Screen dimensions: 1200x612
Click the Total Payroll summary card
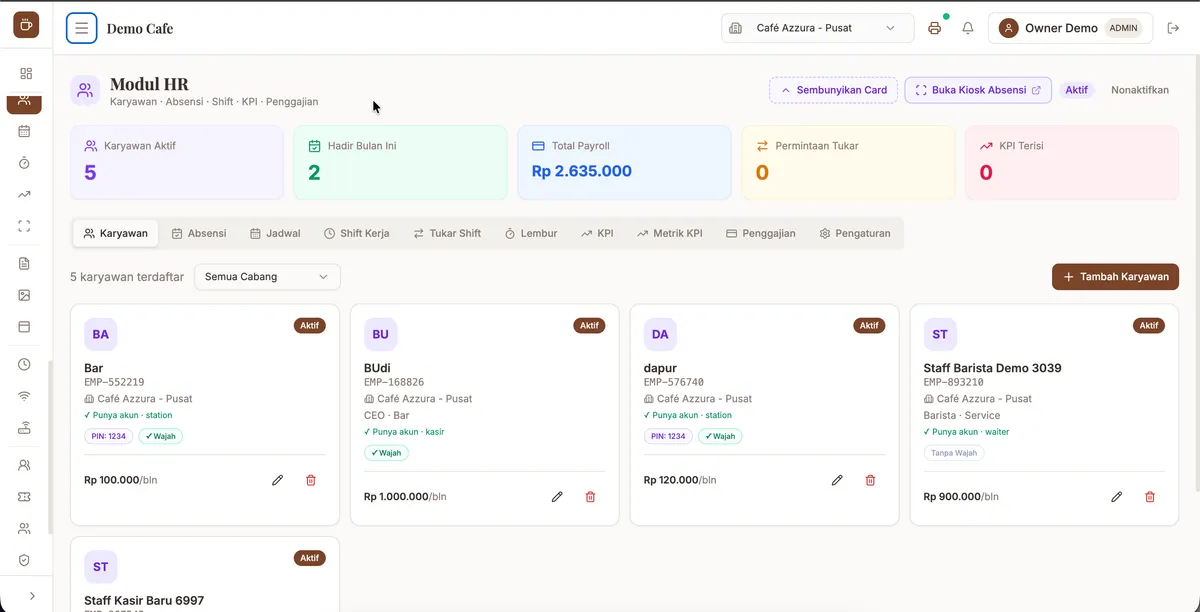pos(624,163)
